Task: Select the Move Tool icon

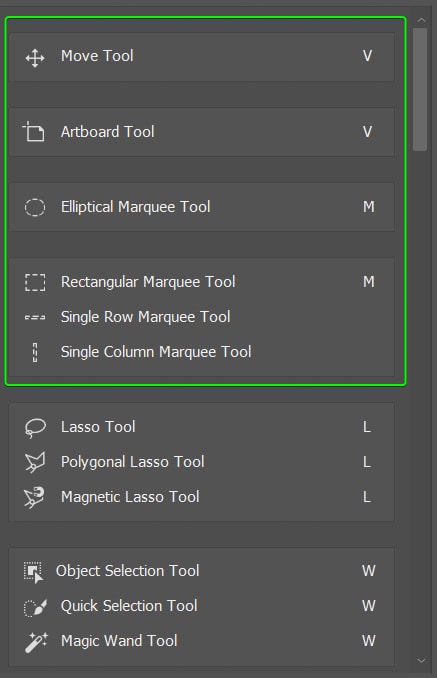Action: point(35,58)
